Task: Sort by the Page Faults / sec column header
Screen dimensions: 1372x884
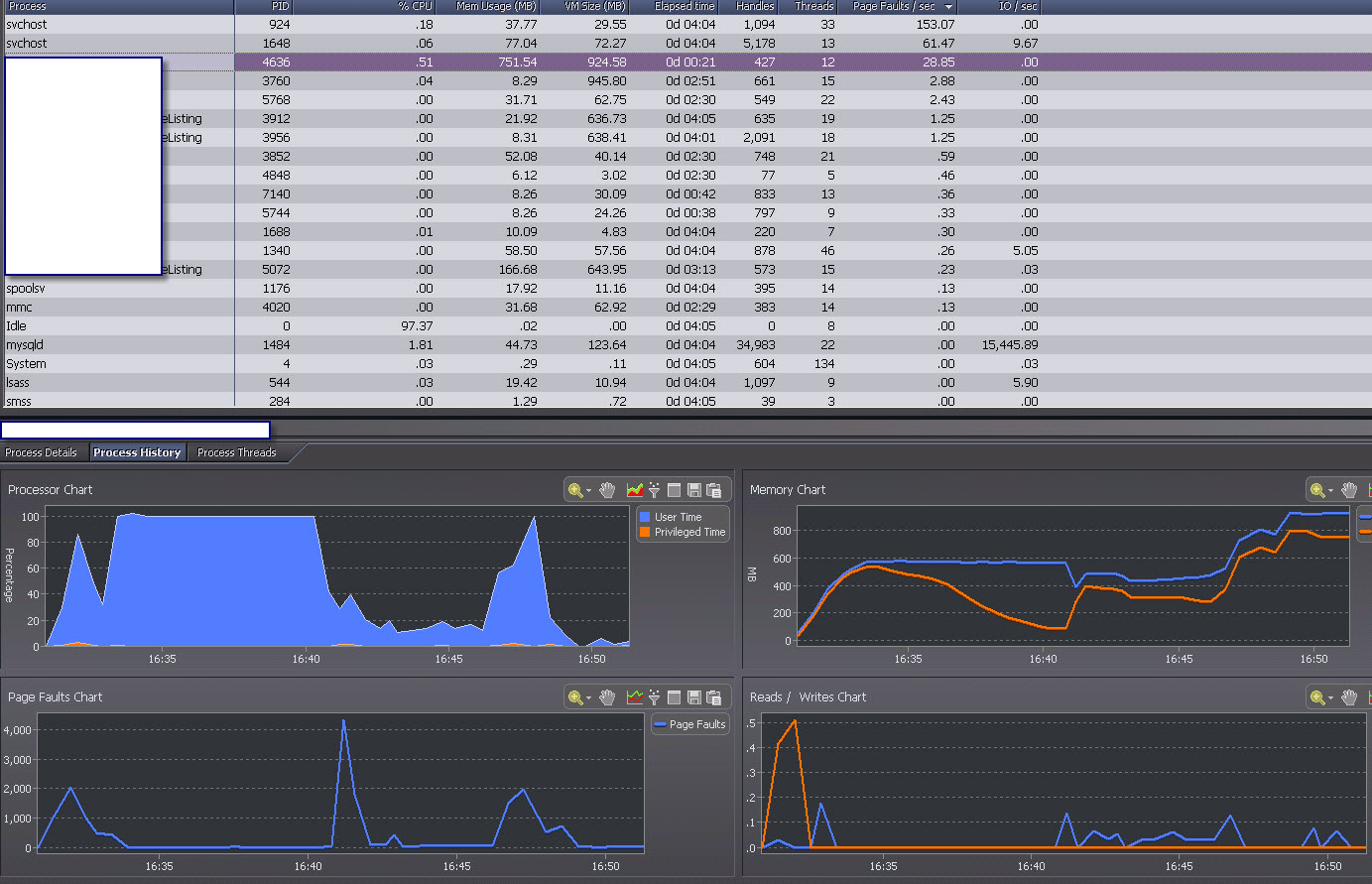Action: pos(901,6)
